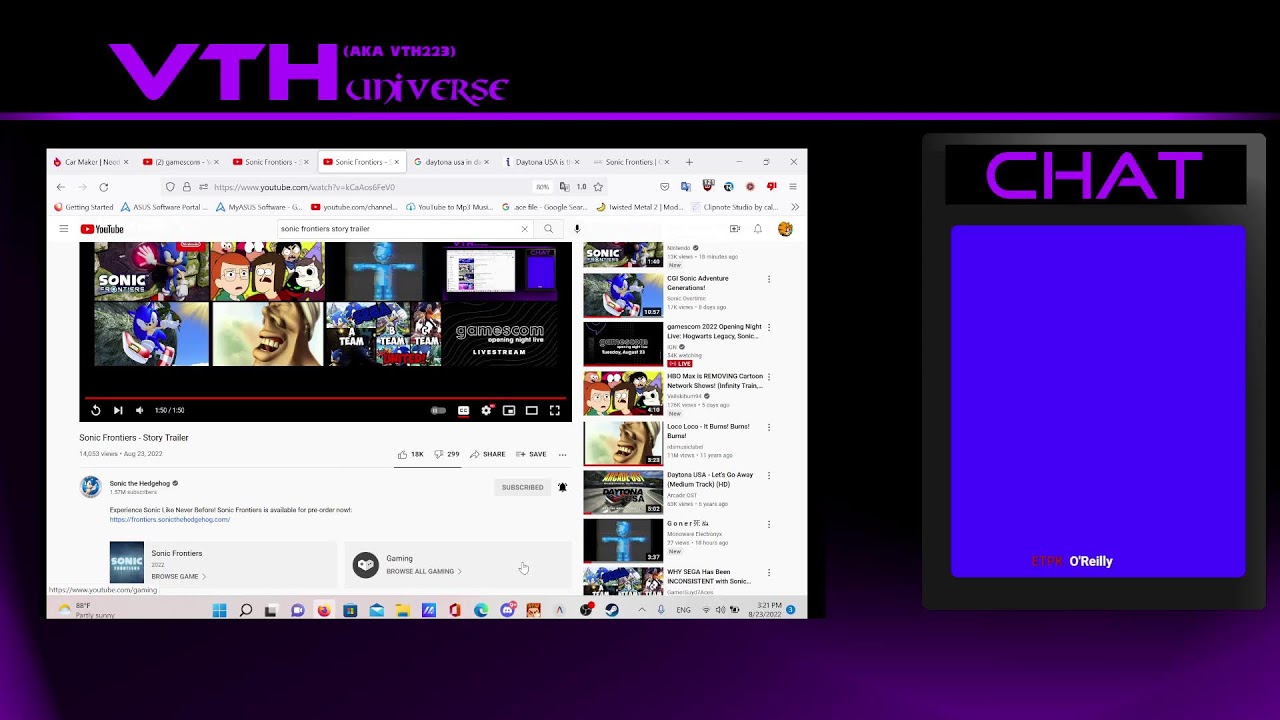Screen dimensions: 1280x720
Task: Clear the YouTube search text
Action: coord(524,229)
